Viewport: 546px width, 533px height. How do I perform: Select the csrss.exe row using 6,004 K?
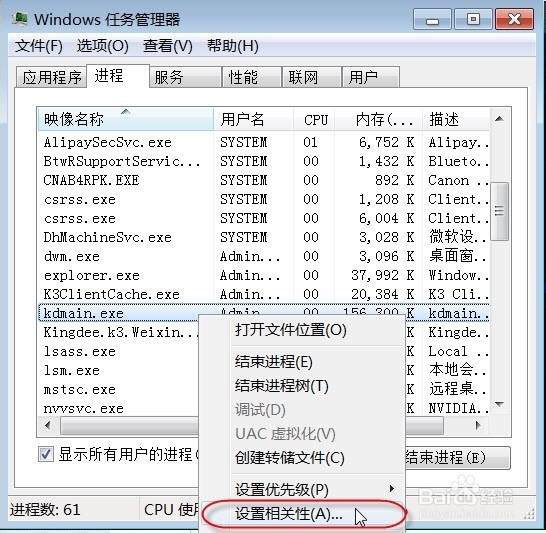(264, 218)
